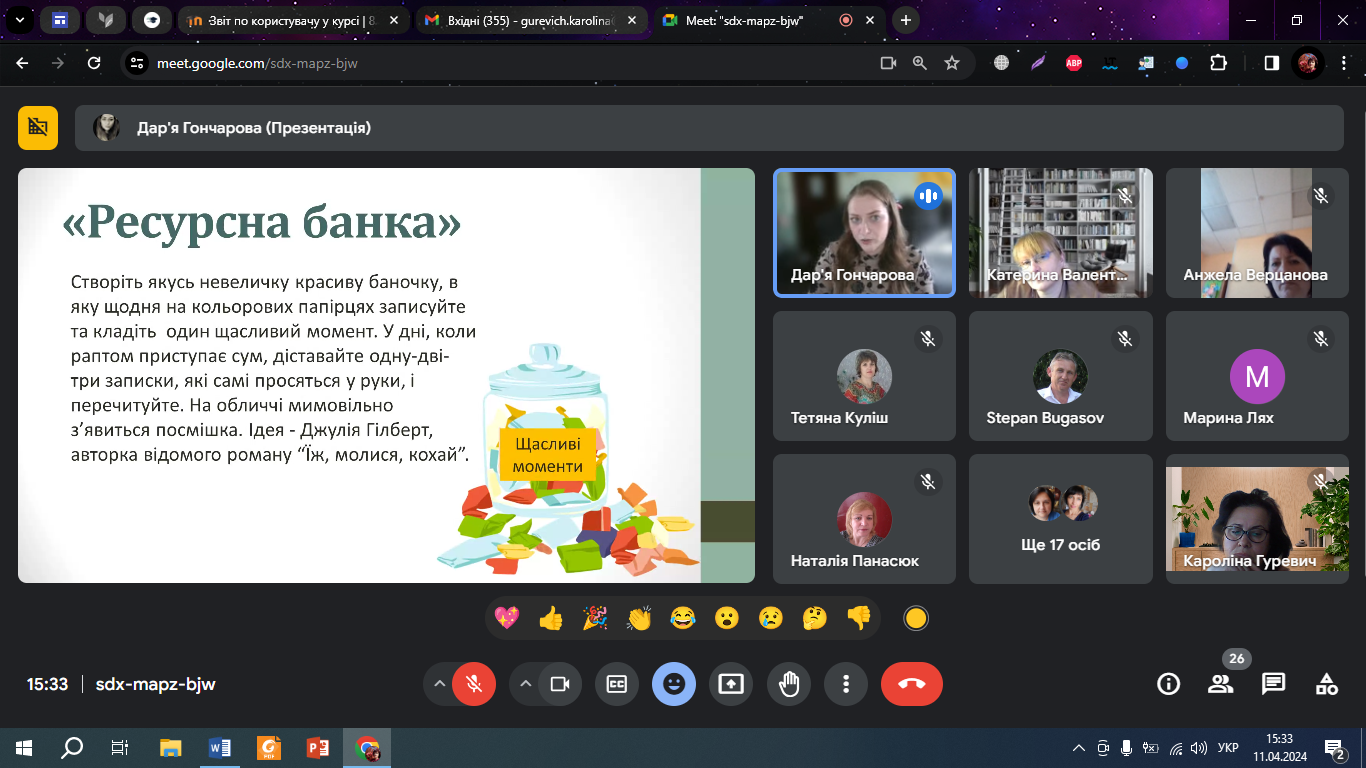The image size is (1366, 768).
Task: Click the present screen button
Action: click(731, 684)
